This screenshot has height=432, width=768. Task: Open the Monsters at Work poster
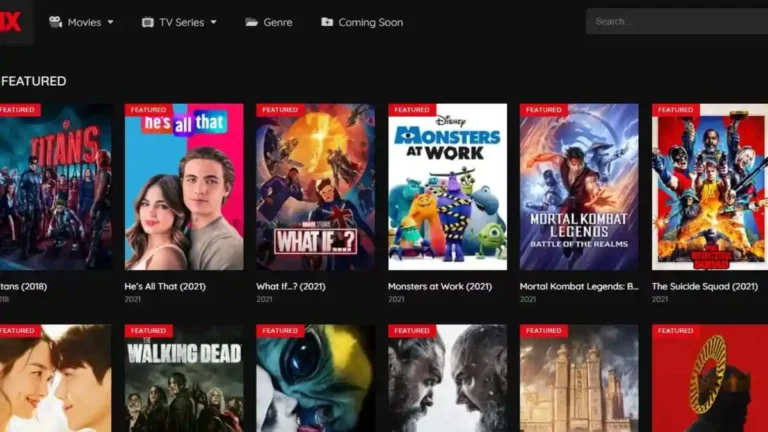(x=448, y=187)
